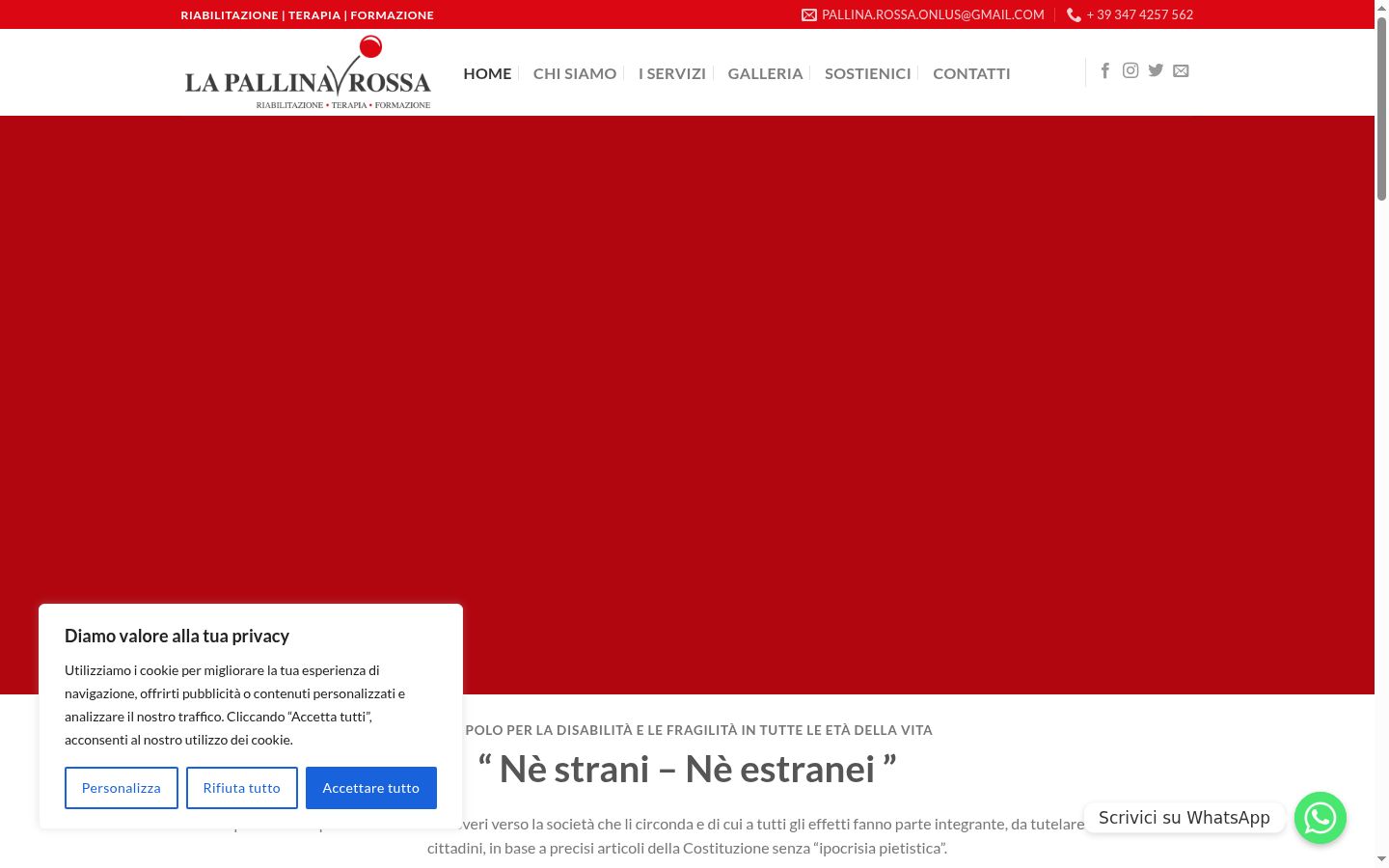
Task: Click Accettare tutto to accept cookies
Action: click(x=371, y=788)
